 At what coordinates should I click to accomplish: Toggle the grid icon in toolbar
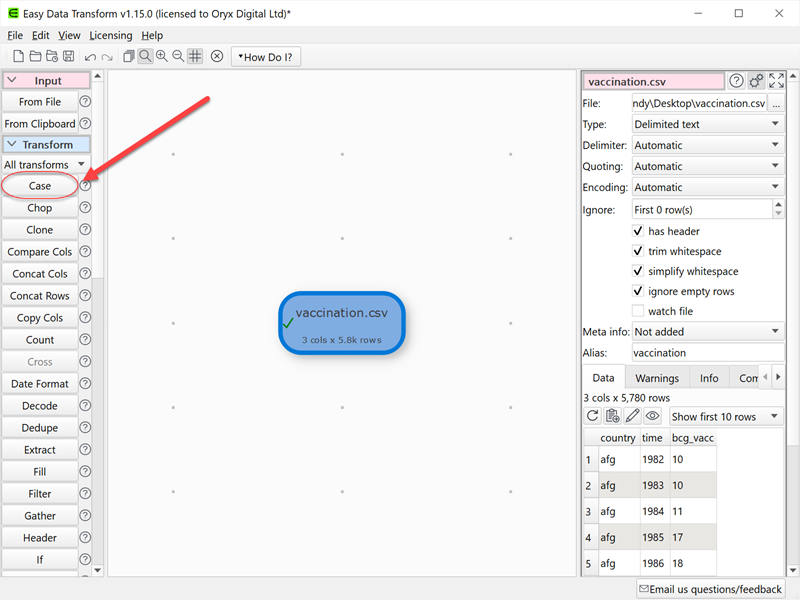point(195,57)
